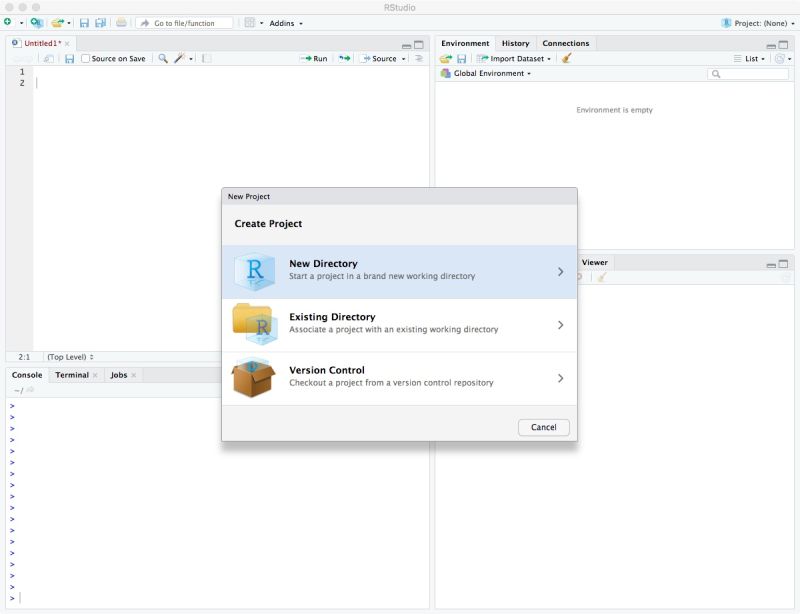
Task: Focus the Environment search field
Action: click(x=748, y=74)
